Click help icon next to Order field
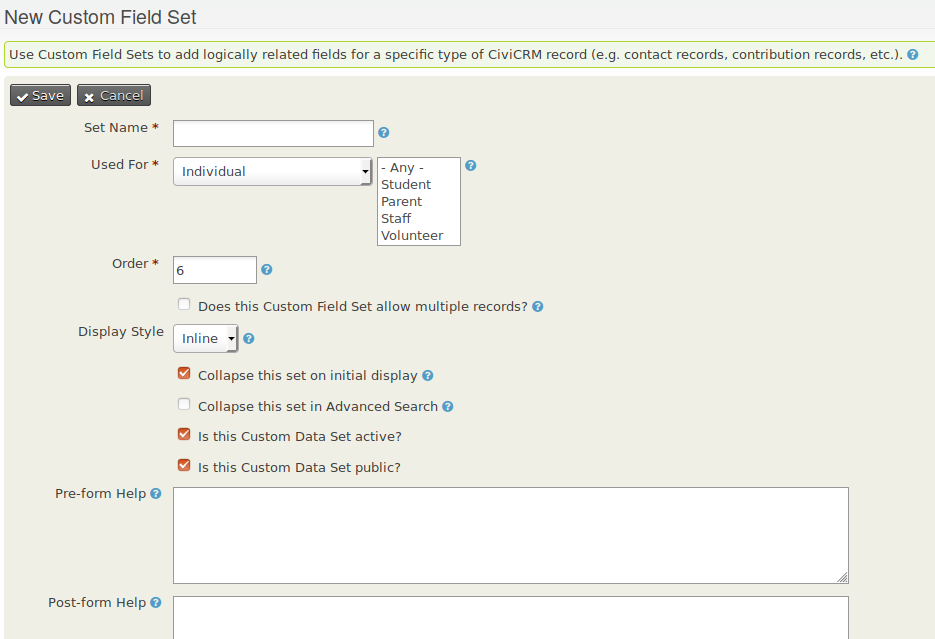 266,270
